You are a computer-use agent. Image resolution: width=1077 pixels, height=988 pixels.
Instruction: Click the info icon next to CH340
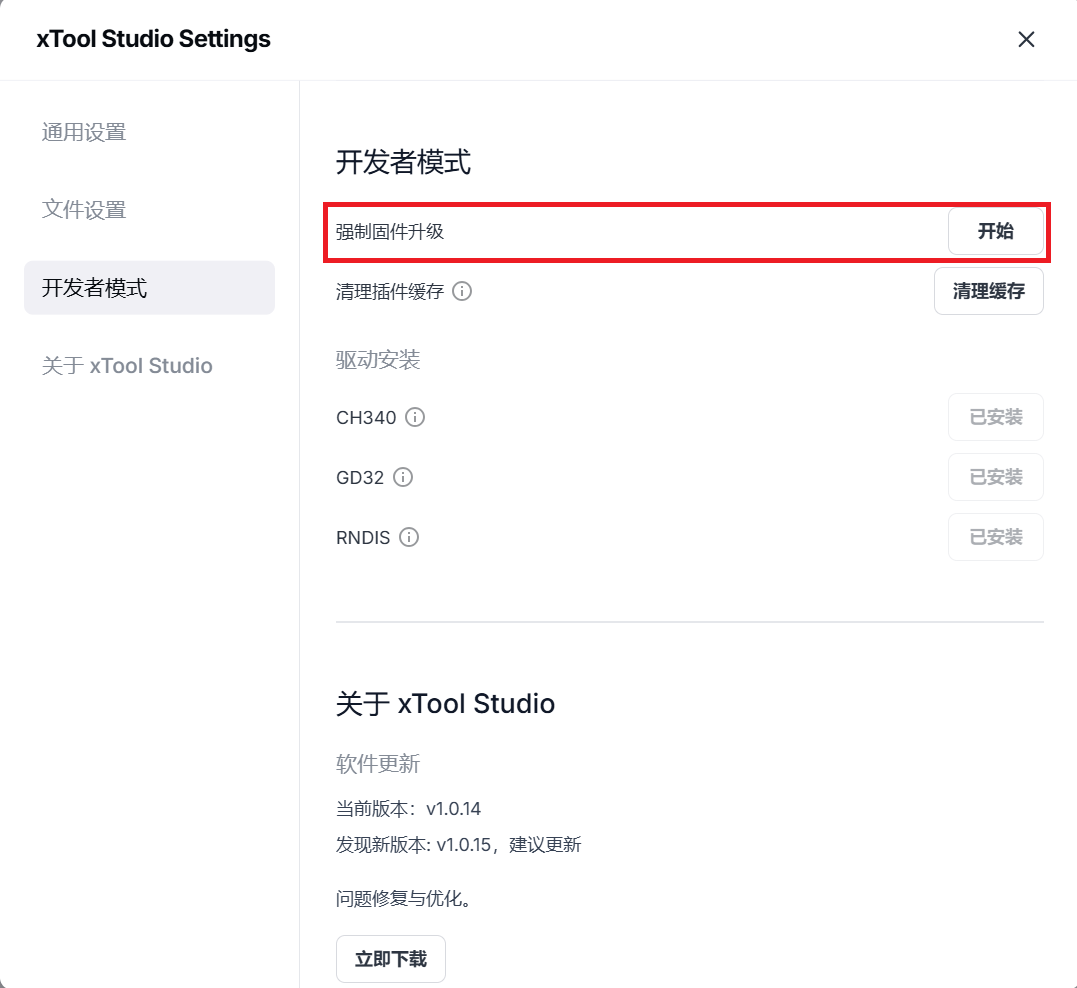click(415, 417)
